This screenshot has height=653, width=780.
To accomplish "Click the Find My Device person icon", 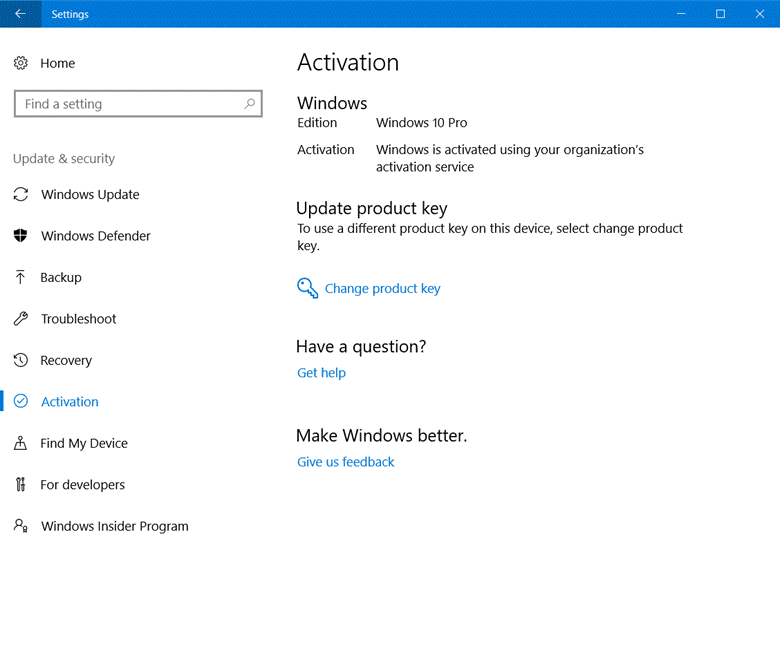I will click(x=20, y=443).
